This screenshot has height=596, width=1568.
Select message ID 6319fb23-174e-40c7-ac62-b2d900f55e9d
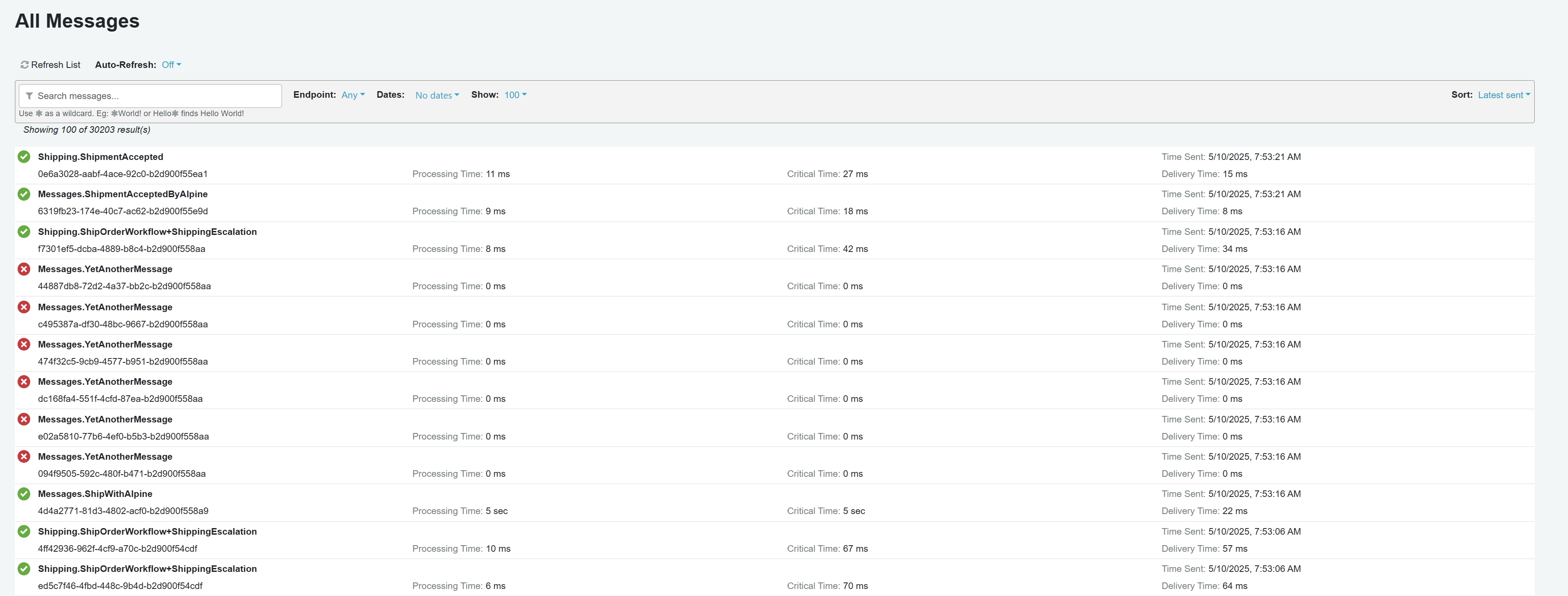[x=122, y=211]
